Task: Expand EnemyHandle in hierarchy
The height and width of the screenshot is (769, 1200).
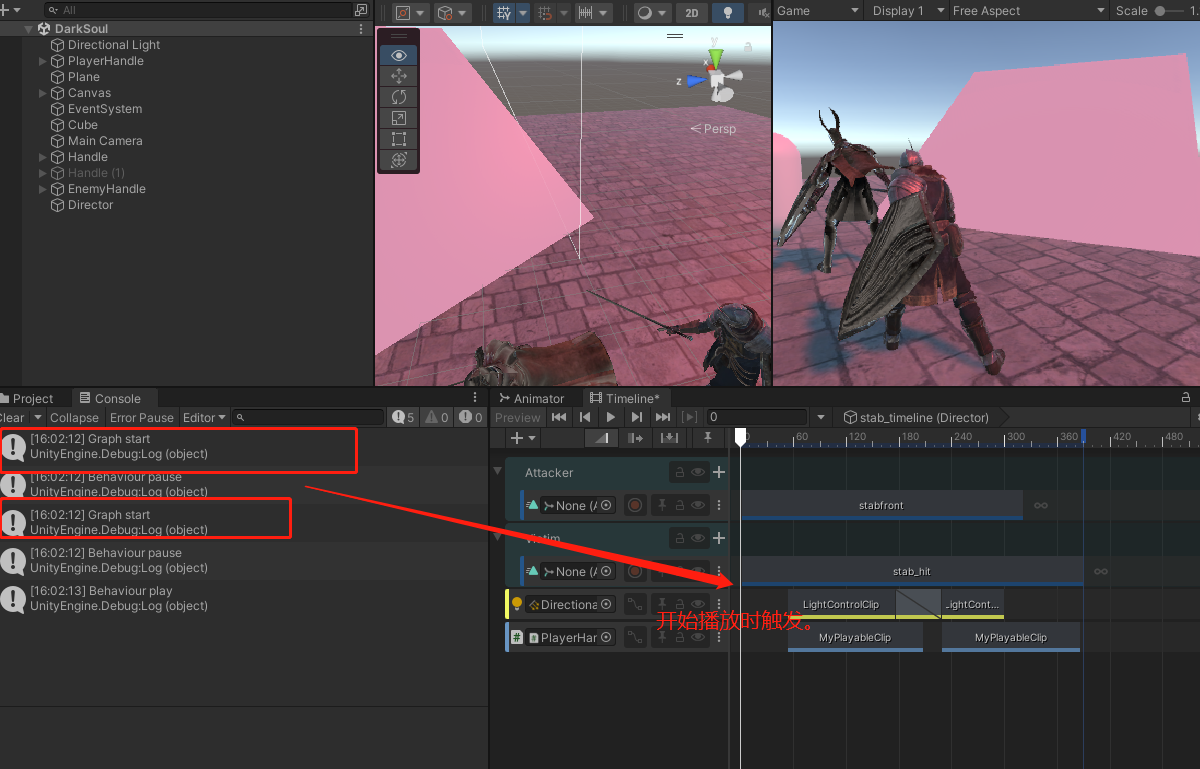Action: coord(43,189)
